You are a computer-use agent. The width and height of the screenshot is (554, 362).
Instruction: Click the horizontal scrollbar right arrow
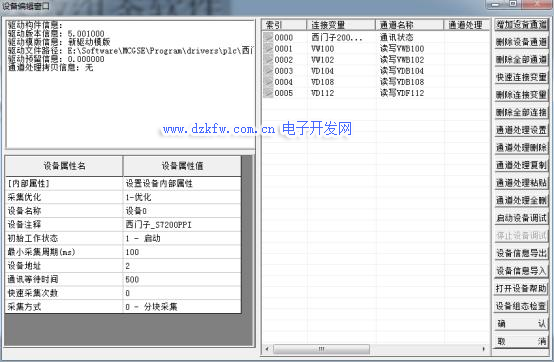484,349
